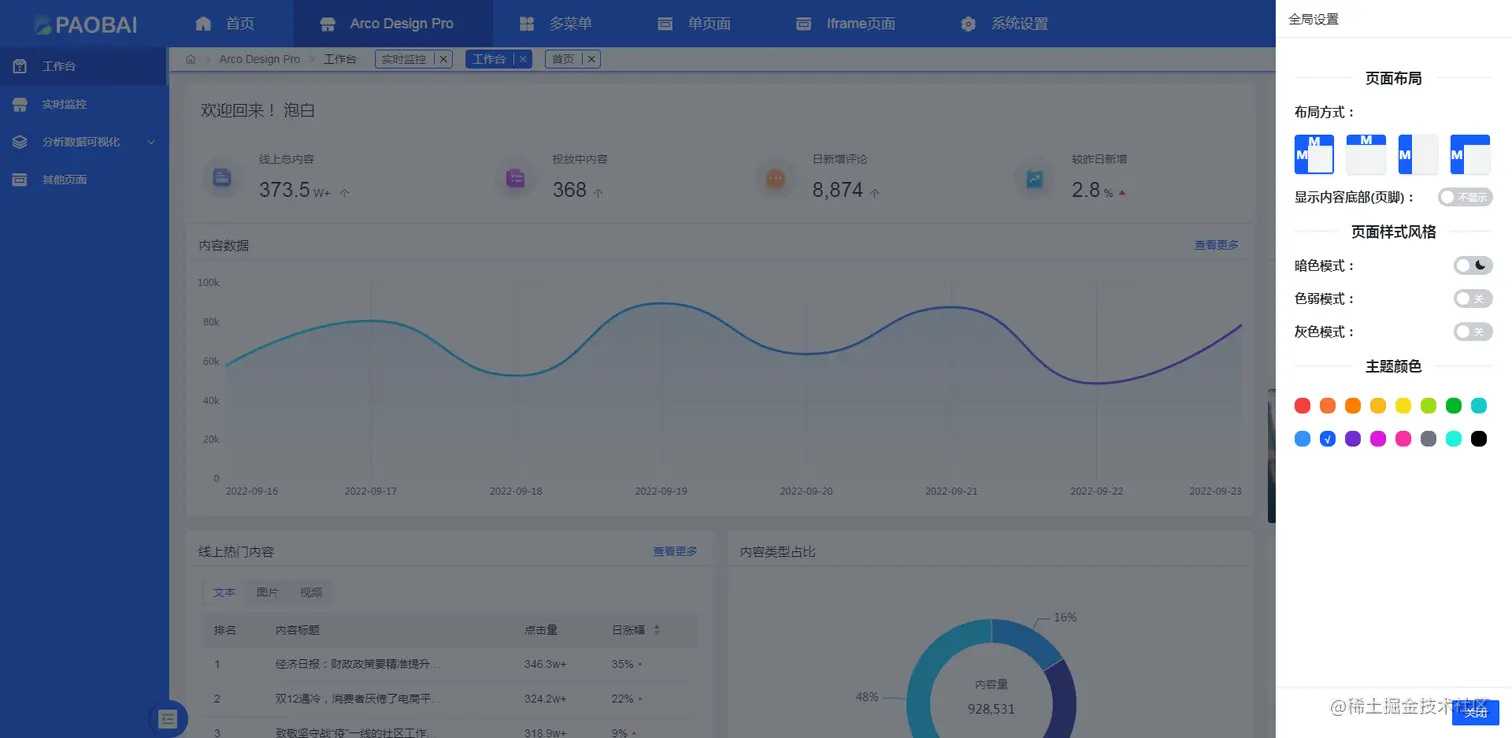
Task: Collapse the sidebar with the bottom fold button
Action: 168,718
